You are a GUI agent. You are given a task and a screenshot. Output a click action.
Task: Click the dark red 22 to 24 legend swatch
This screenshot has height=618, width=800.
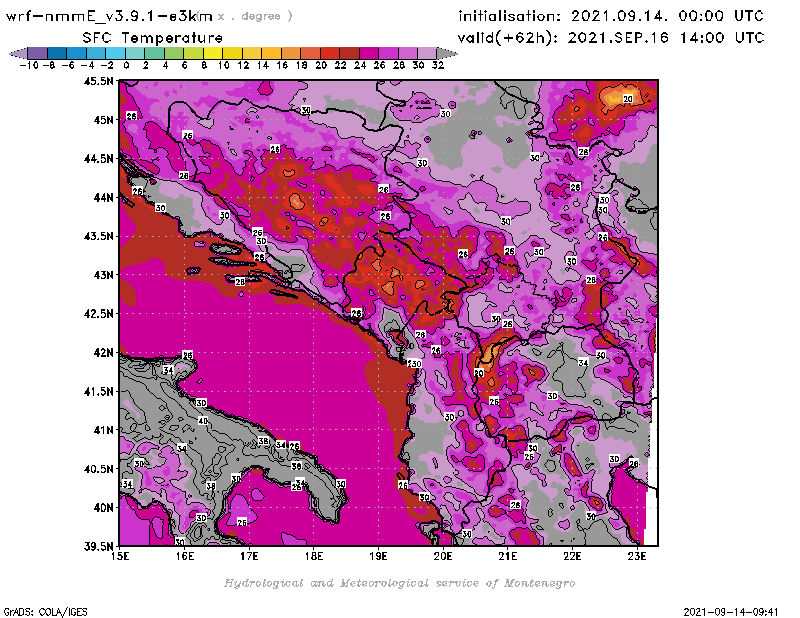pyautogui.click(x=348, y=53)
